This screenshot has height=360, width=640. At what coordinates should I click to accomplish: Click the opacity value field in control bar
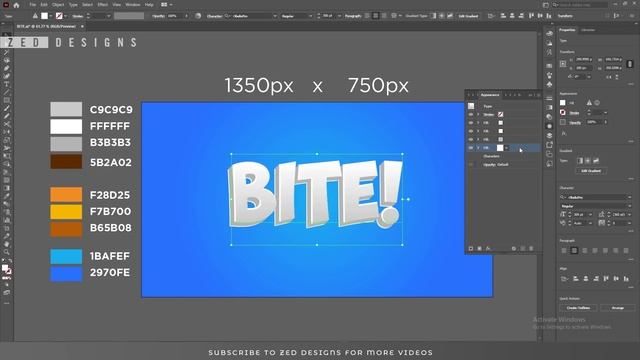coord(176,16)
